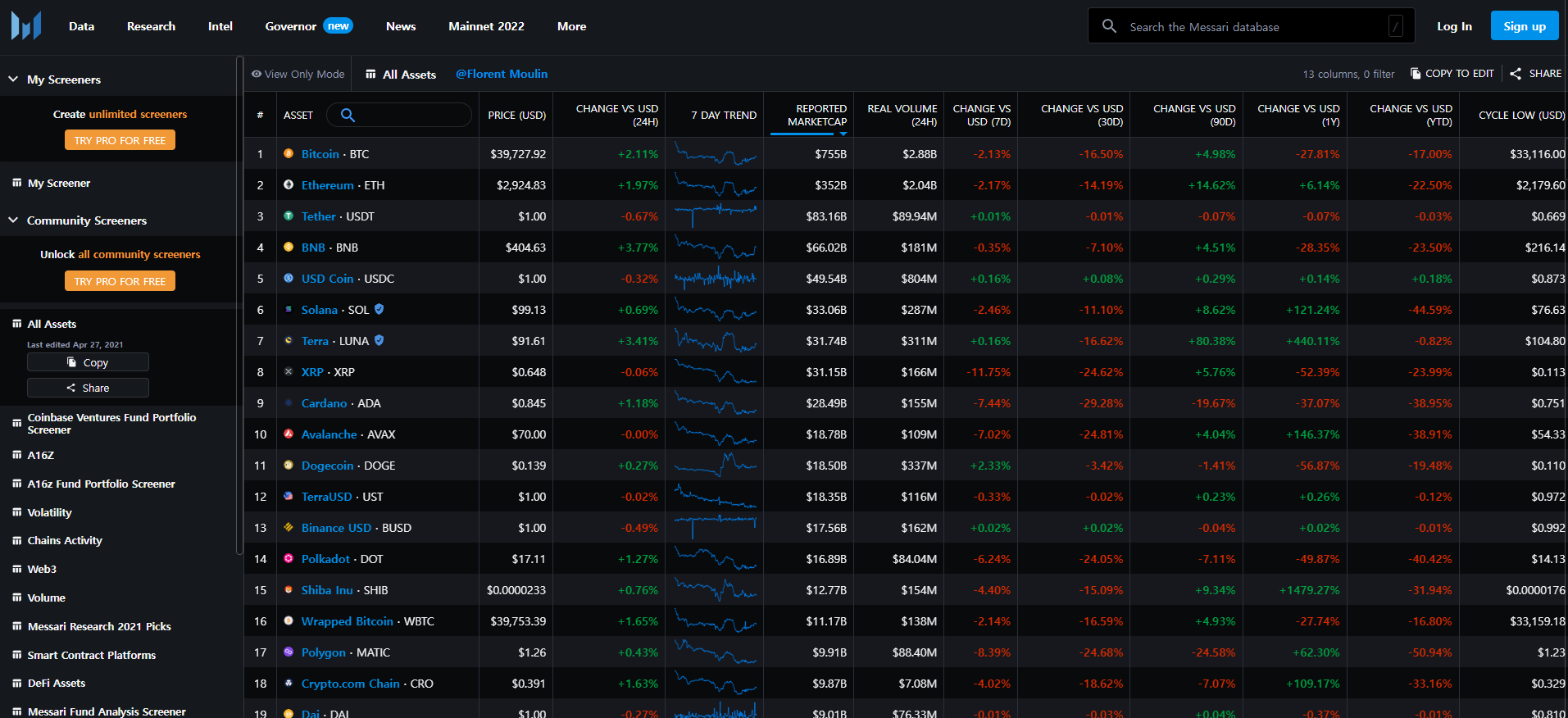Viewport: 1568px width, 718px height.
Task: Click the keyboard slash shortcut icon in search
Action: (1395, 26)
